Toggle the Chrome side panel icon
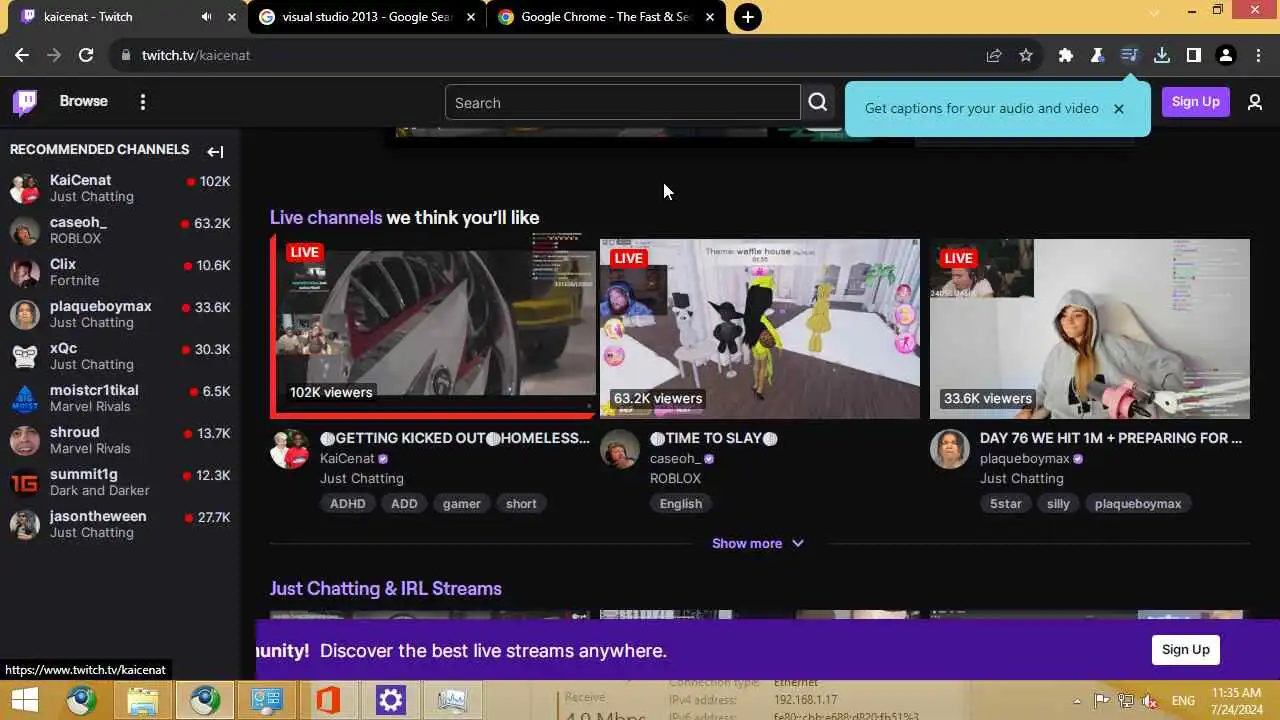Screen dimensions: 1280x720 click(1194, 55)
